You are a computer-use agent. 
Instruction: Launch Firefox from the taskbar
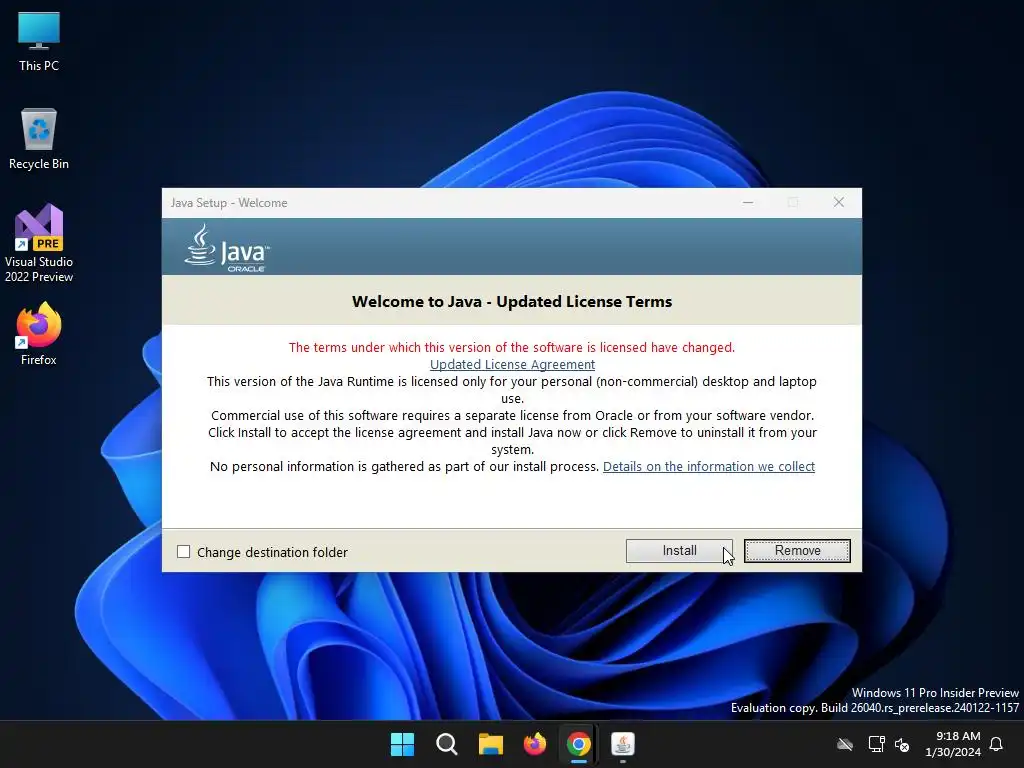(535, 744)
